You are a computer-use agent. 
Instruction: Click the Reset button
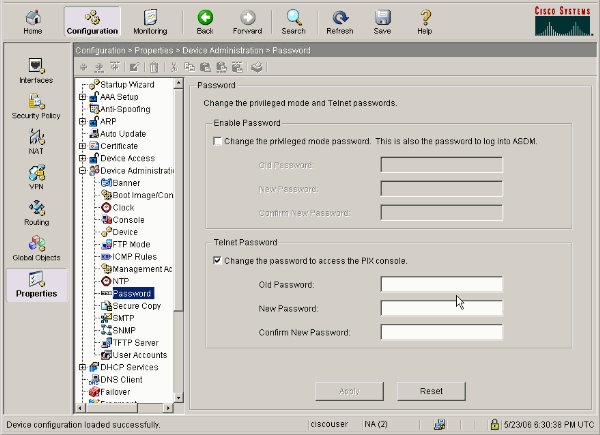tap(431, 391)
